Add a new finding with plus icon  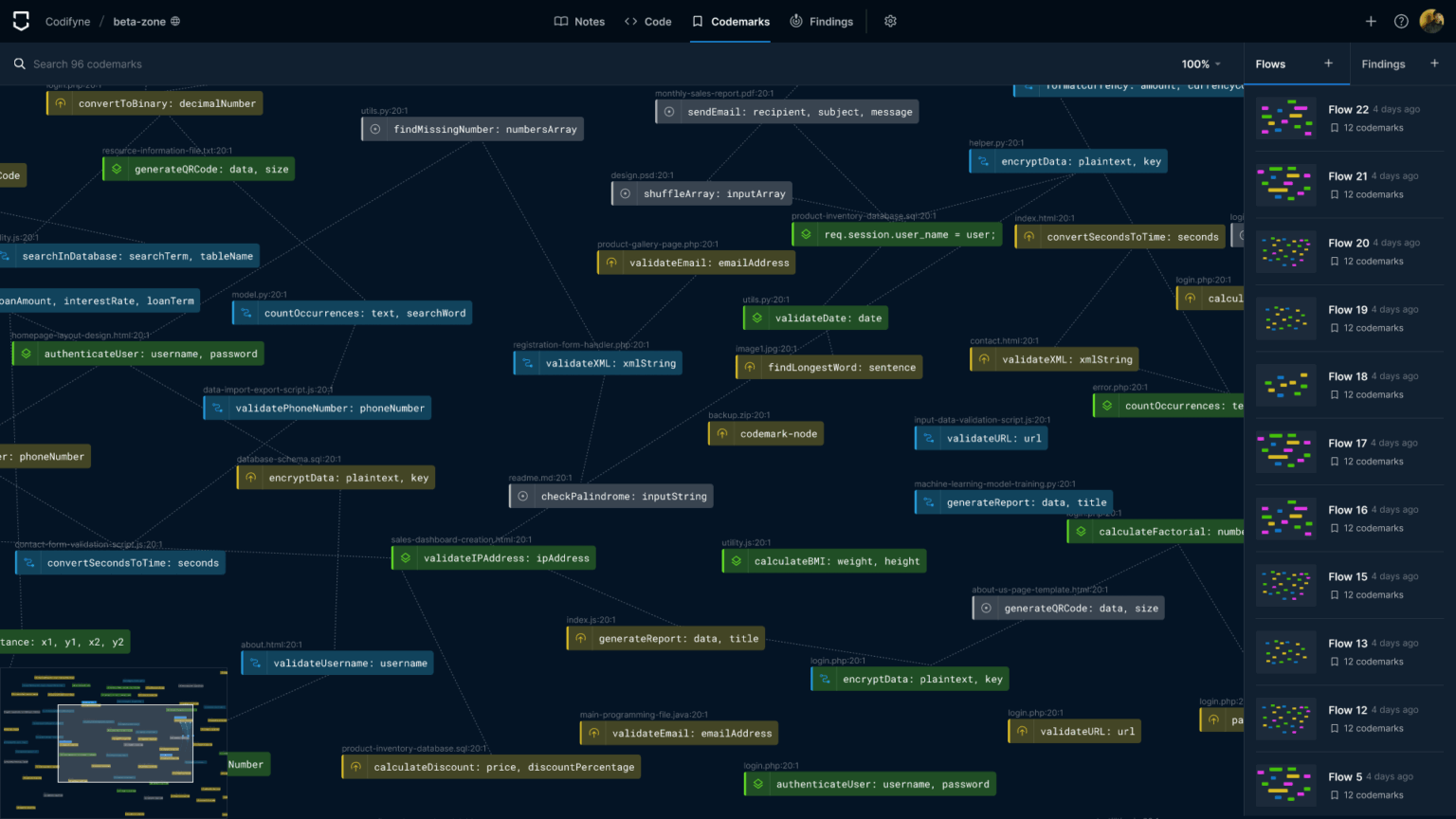pyautogui.click(x=1434, y=64)
